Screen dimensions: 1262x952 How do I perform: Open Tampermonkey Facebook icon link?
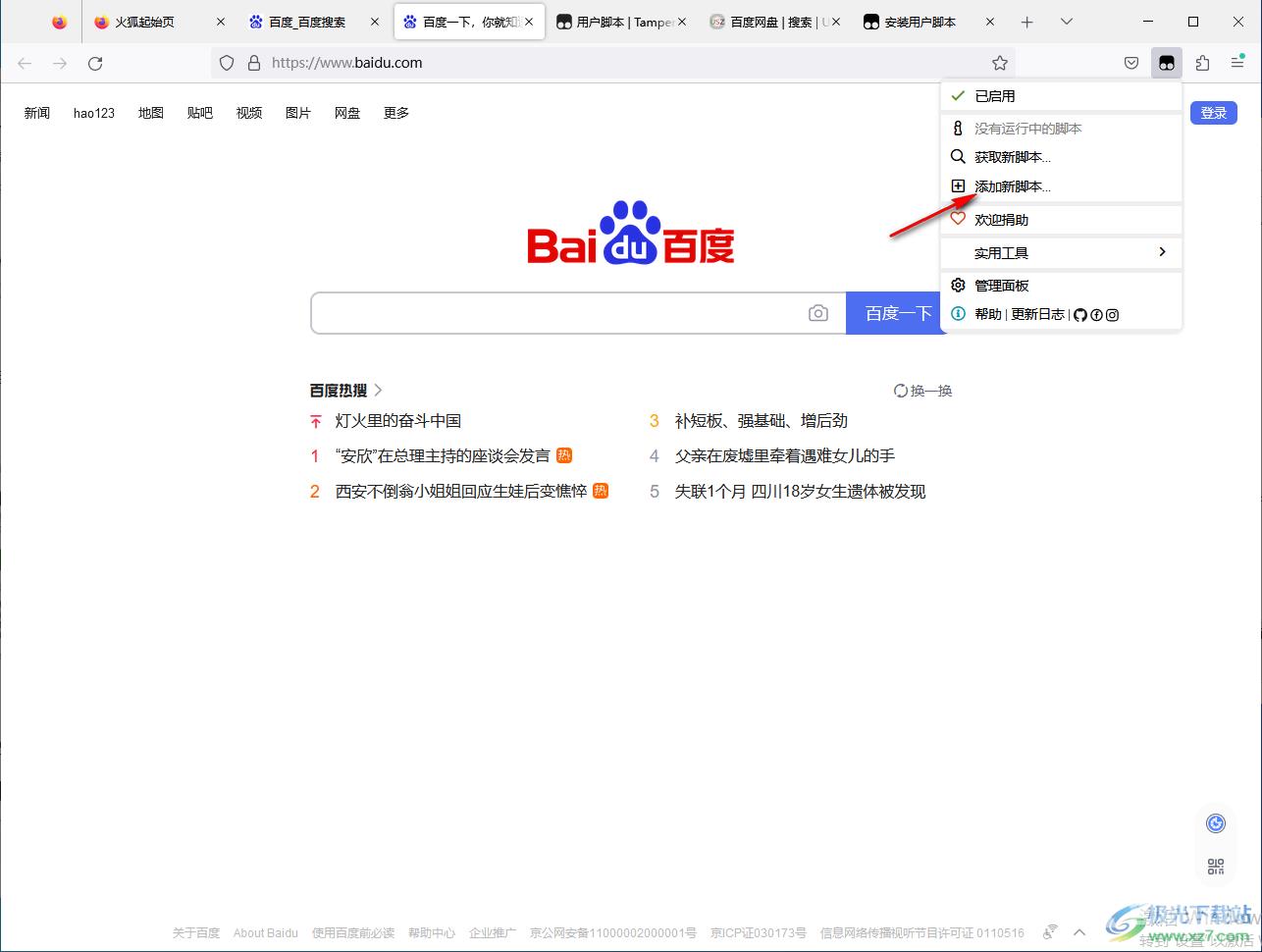[x=1096, y=315]
